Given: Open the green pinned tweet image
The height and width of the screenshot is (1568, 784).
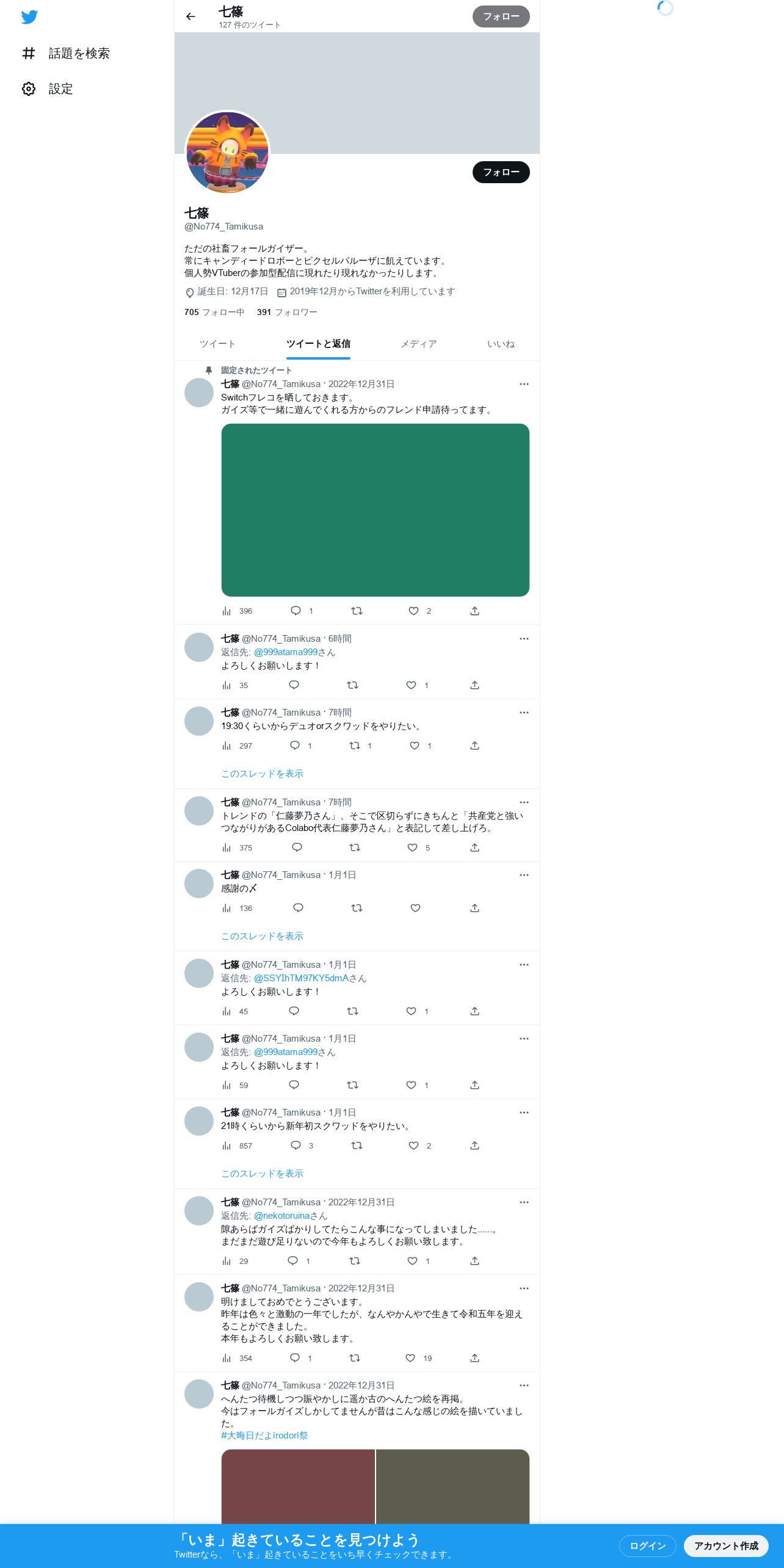Looking at the screenshot, I should click(x=375, y=510).
